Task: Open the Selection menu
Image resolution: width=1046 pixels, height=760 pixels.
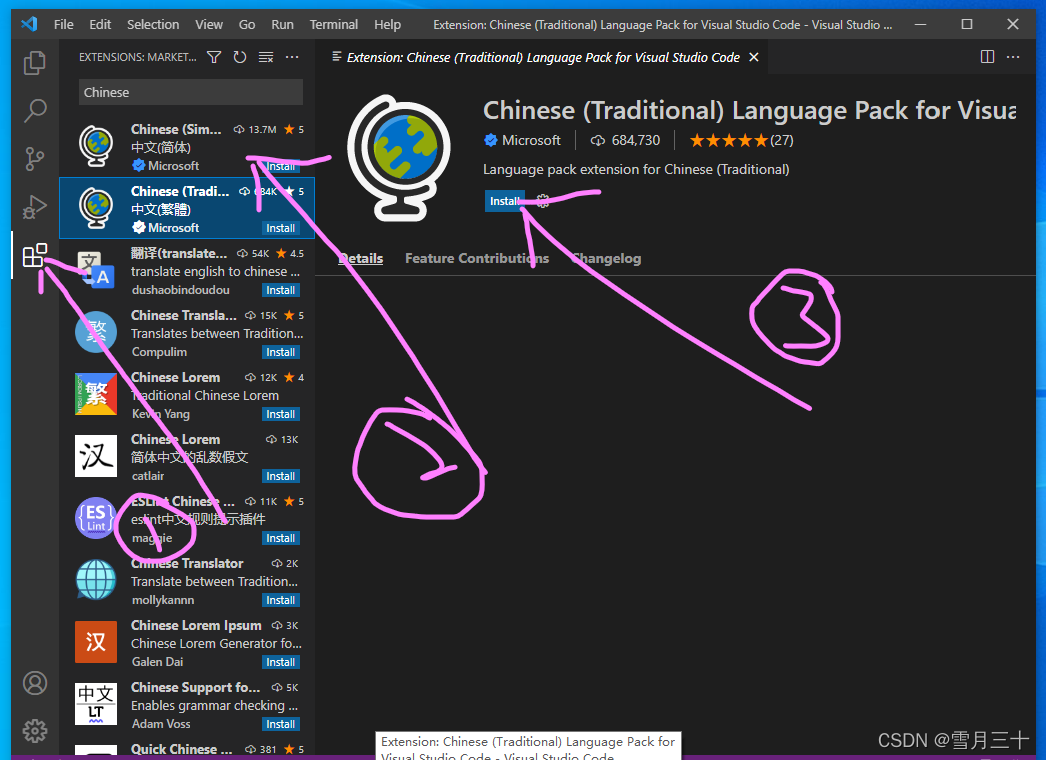Action: pyautogui.click(x=153, y=25)
